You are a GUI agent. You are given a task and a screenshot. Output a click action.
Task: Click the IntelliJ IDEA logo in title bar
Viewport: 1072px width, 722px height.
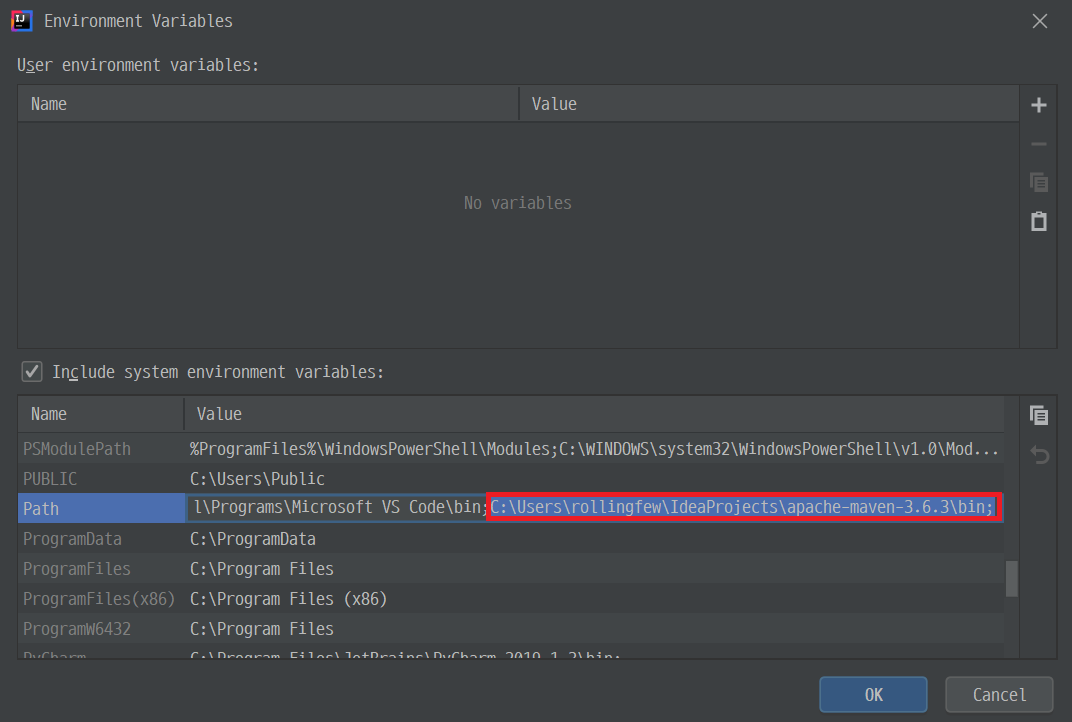point(22,21)
